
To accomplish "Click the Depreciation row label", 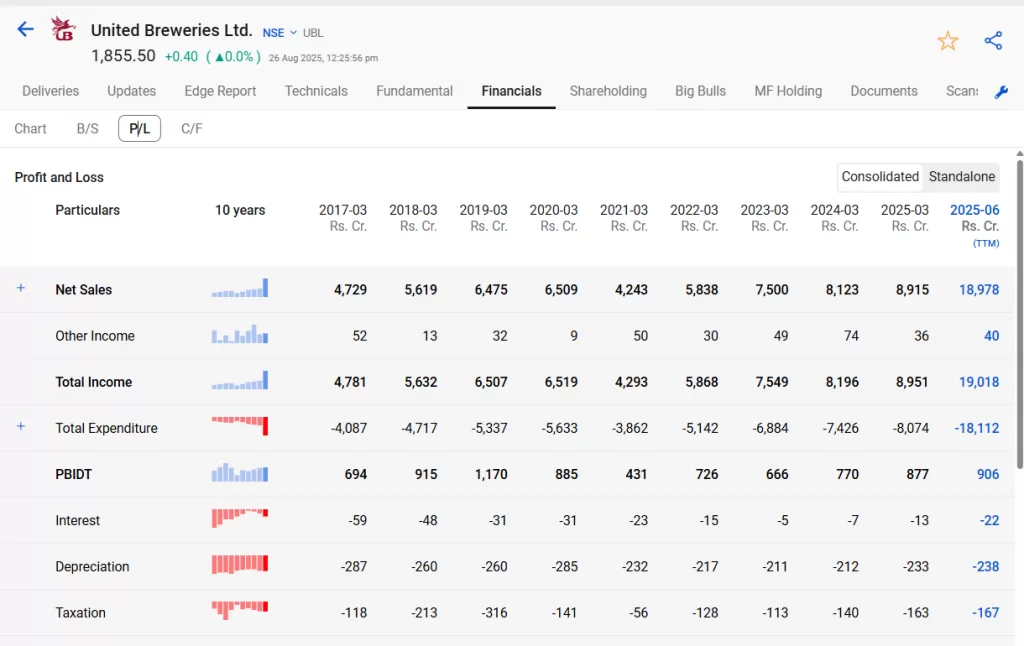I will tap(92, 566).
